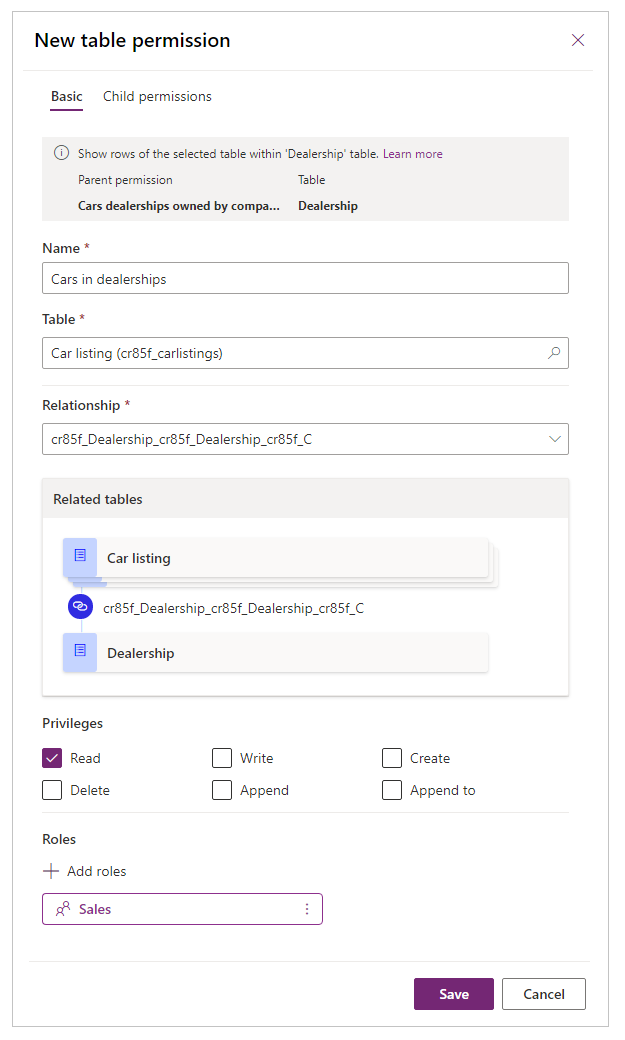The width and height of the screenshot is (625, 1040).
Task: Click the parent permission 'Cars dealerships owned by compa...' text
Action: tap(178, 206)
